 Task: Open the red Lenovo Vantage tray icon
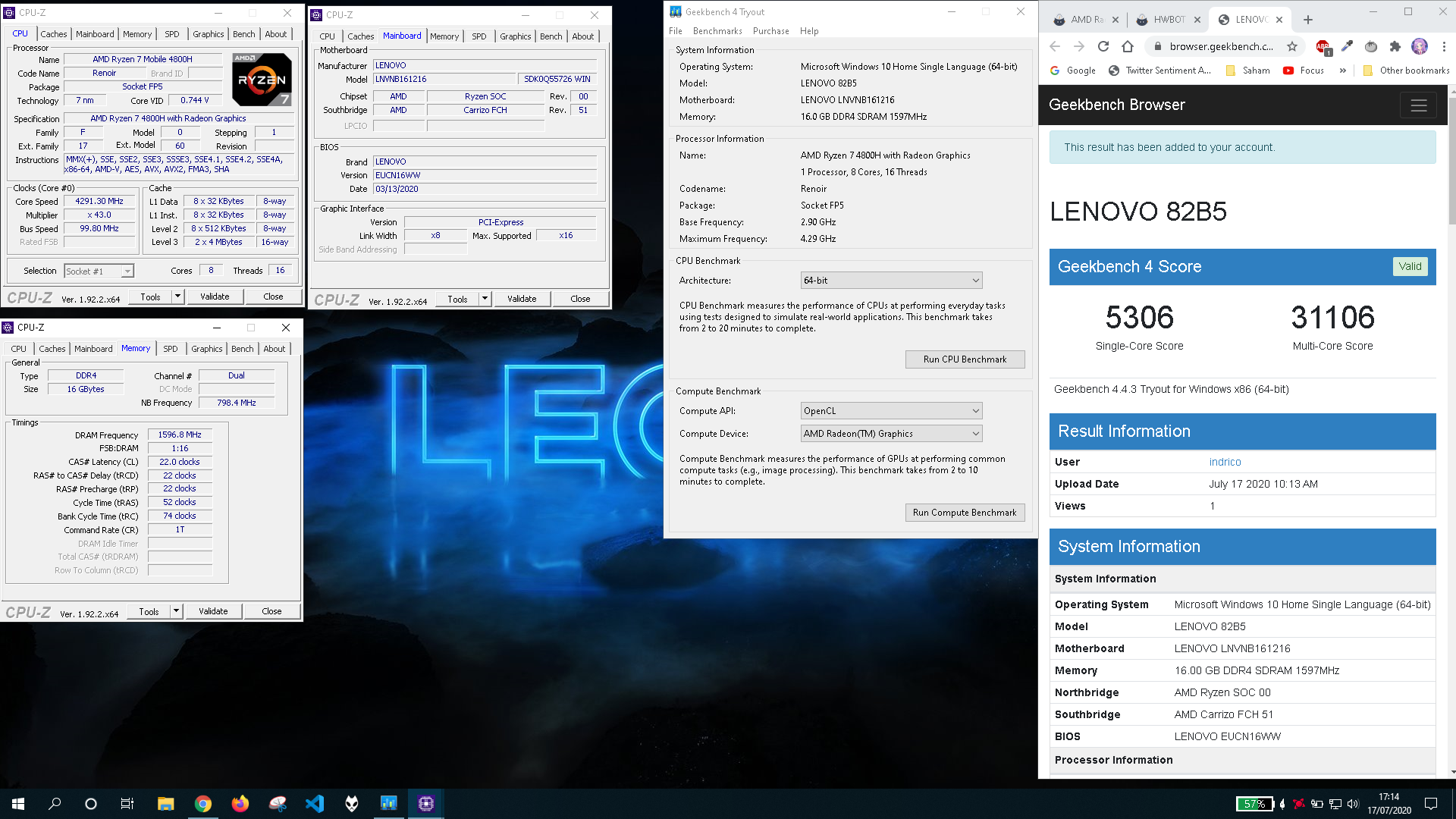pos(1300,804)
